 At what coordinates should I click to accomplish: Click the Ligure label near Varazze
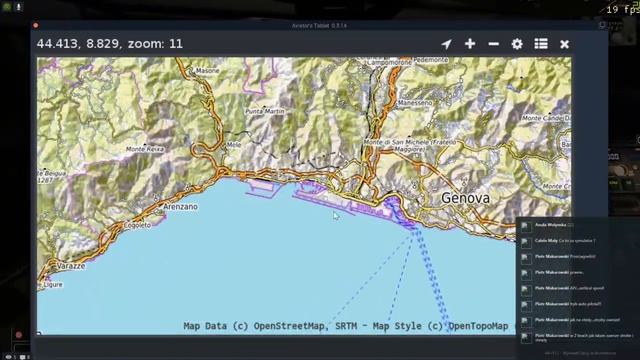[x=53, y=284]
